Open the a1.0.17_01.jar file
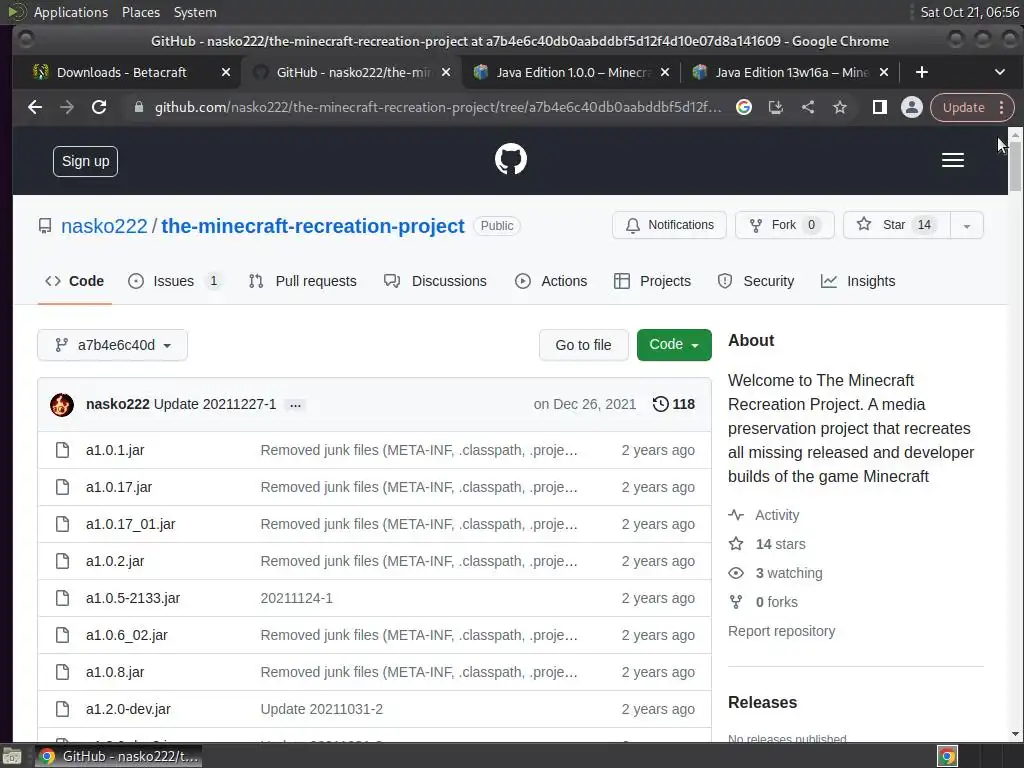Image resolution: width=1024 pixels, height=768 pixels. pyautogui.click(x=131, y=524)
